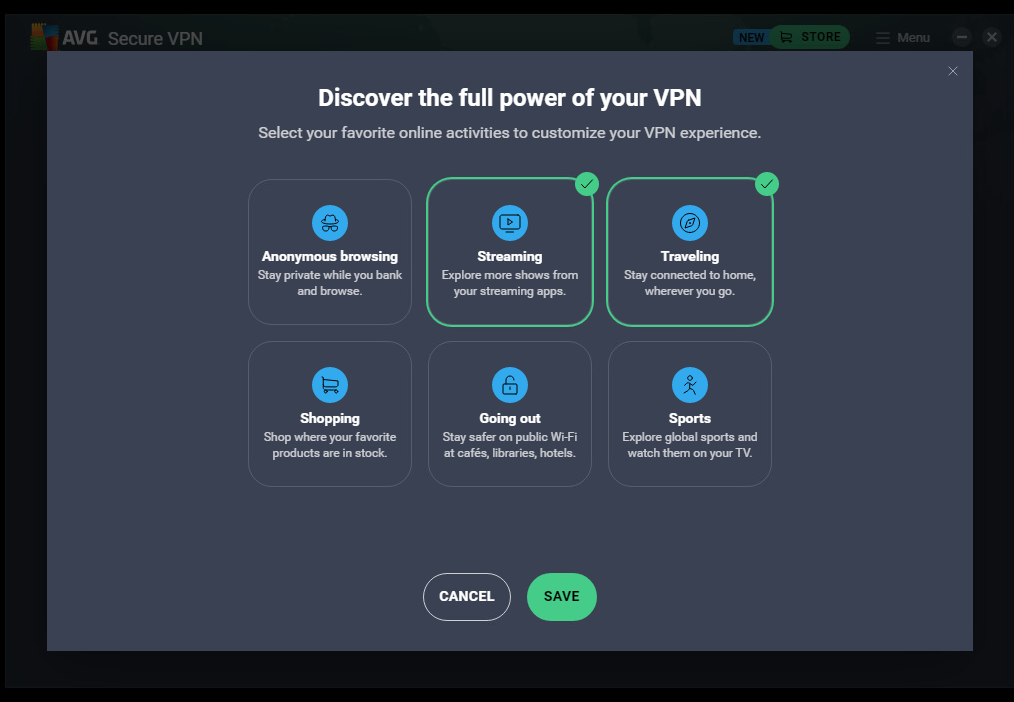Click the Sports running figure icon
The image size is (1014, 702).
click(x=690, y=385)
